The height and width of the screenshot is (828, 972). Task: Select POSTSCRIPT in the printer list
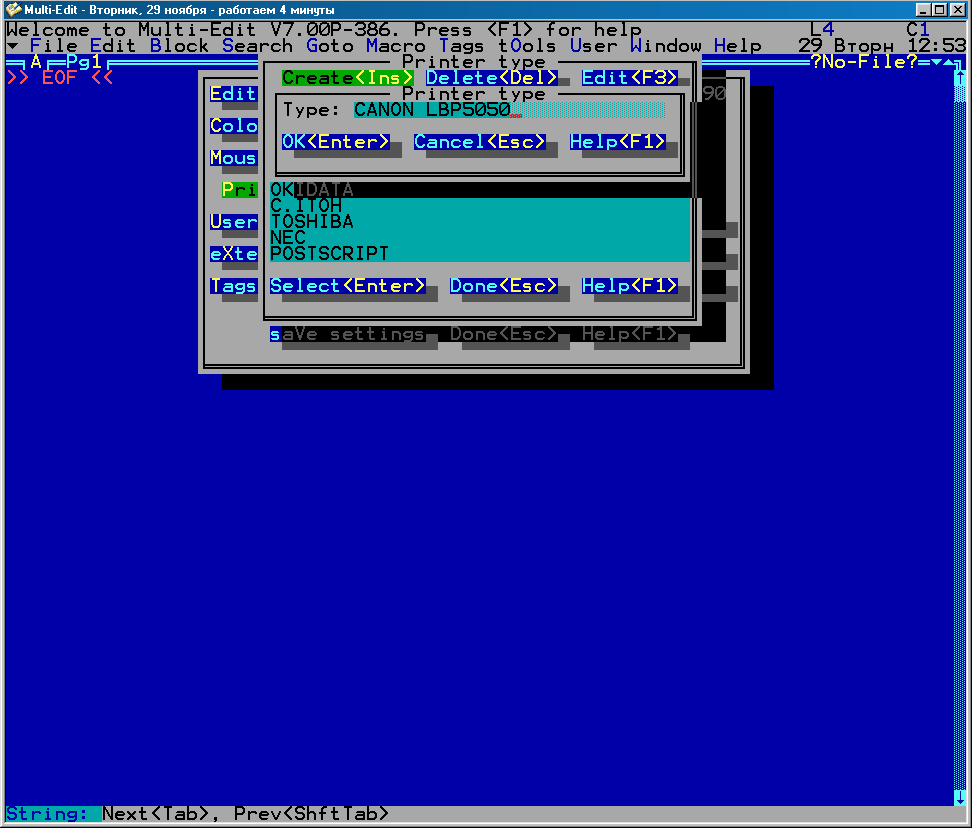pos(480,254)
